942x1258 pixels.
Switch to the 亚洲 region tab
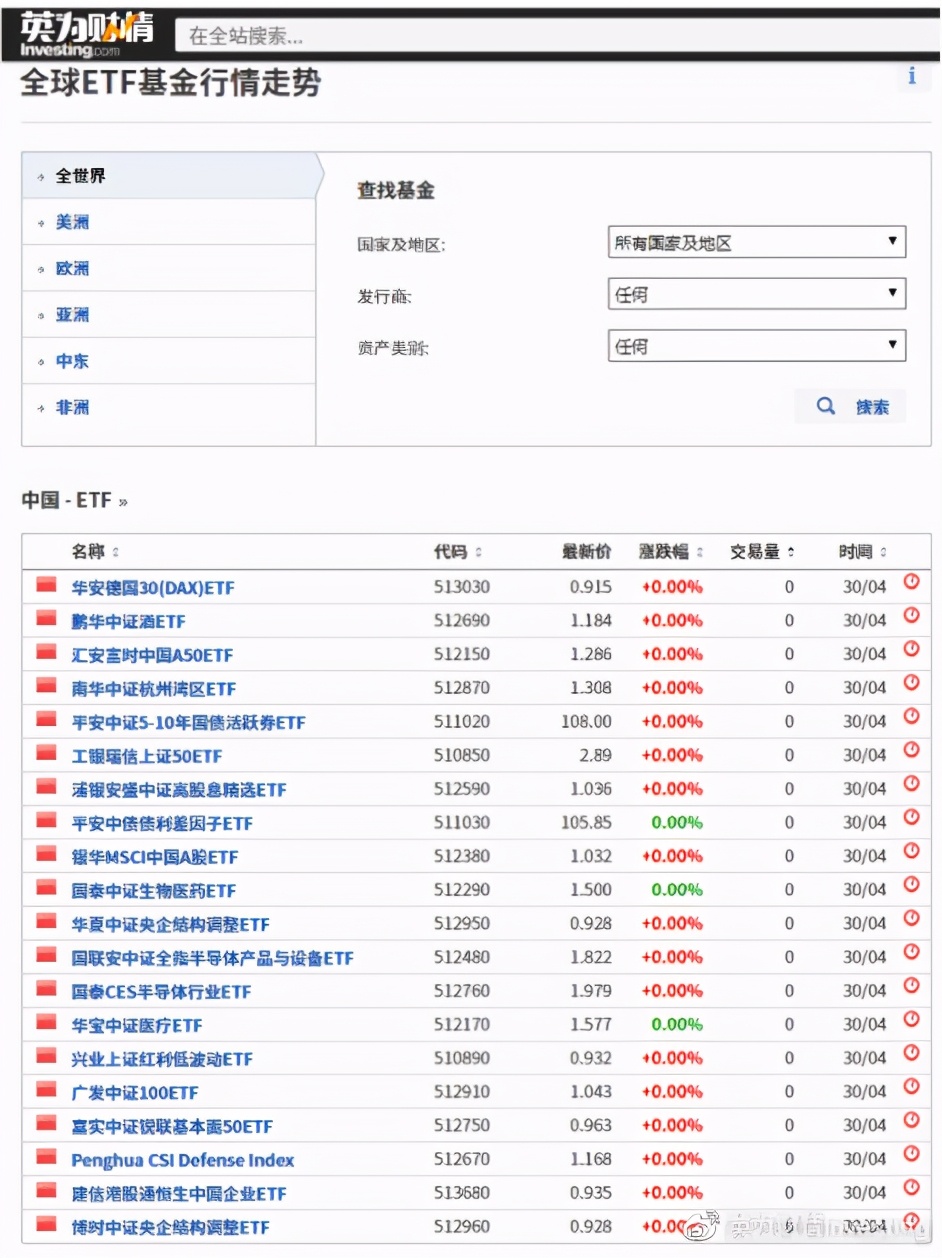point(71,314)
